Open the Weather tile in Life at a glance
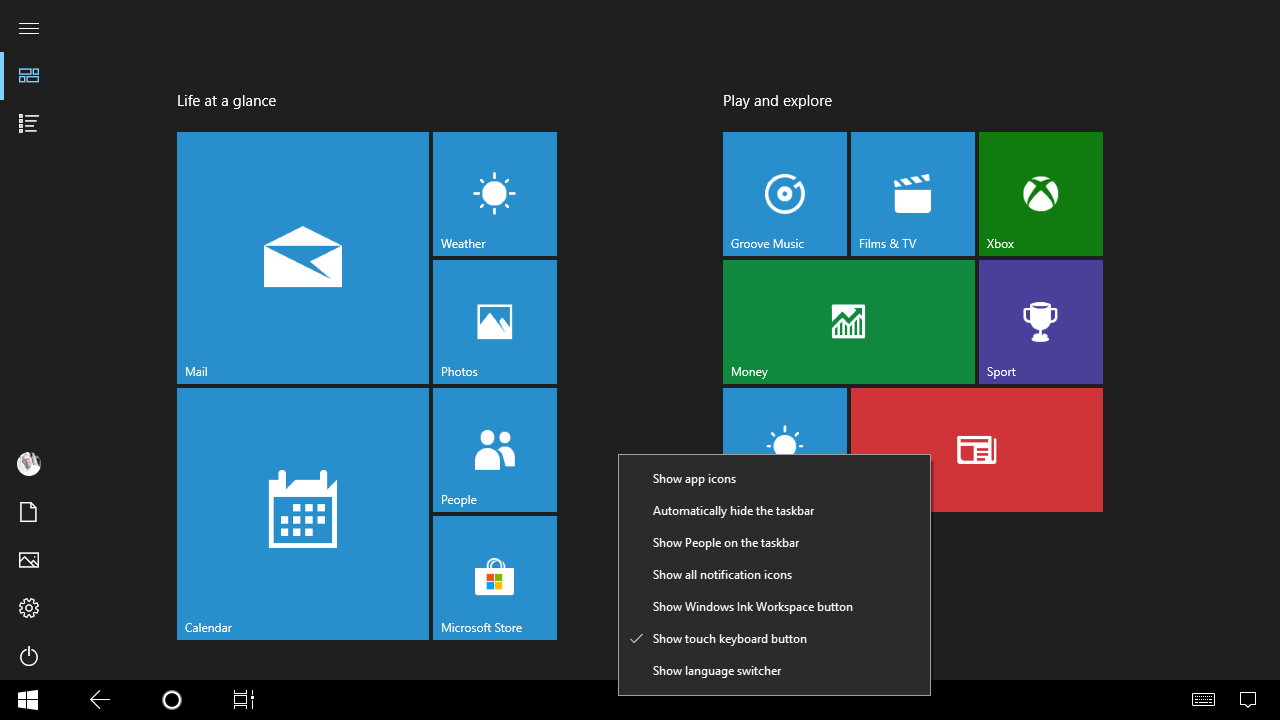Viewport: 1280px width, 720px height. 495,194
